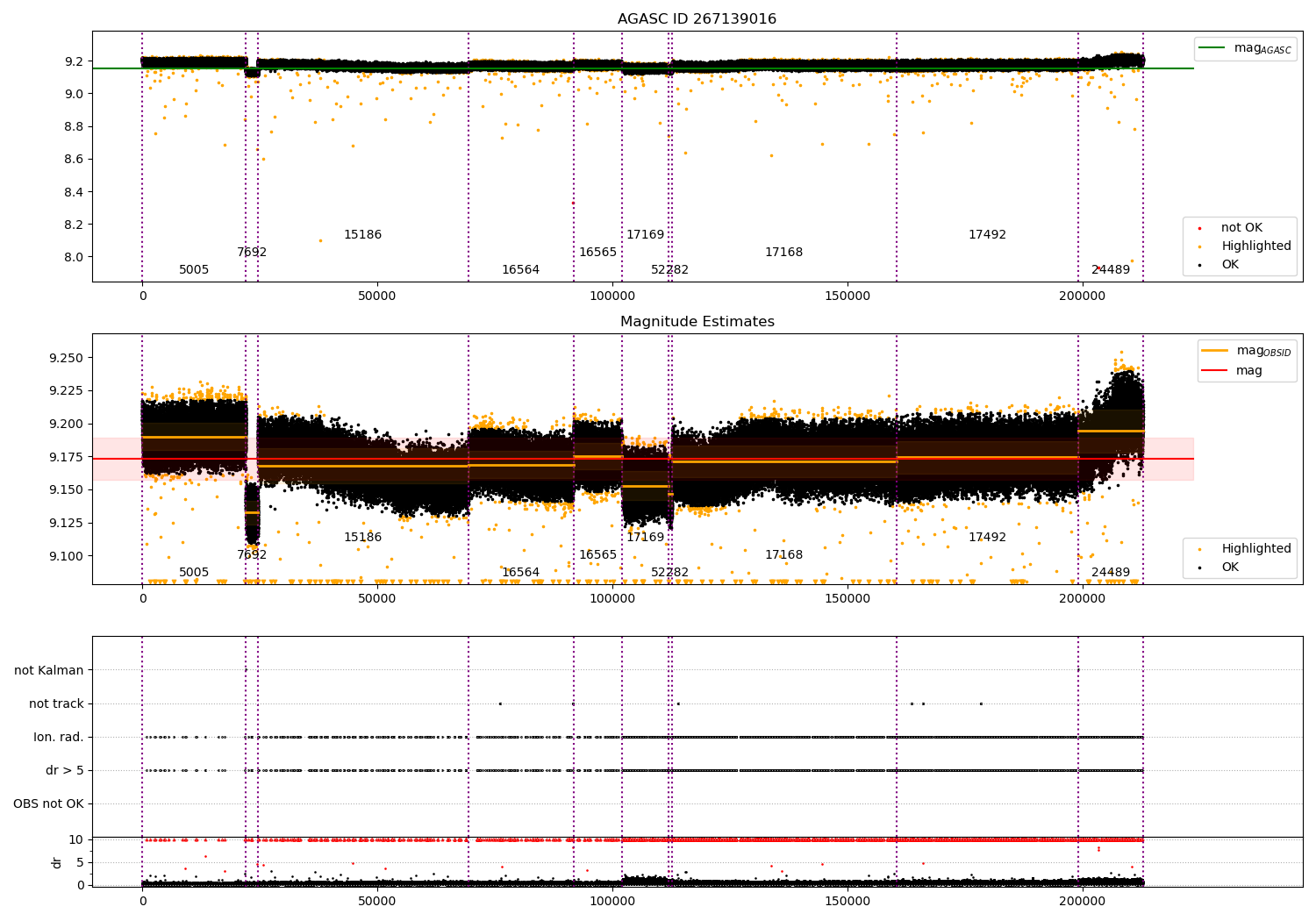
Task: Click the dr axis tick label 10
Action: [76, 839]
